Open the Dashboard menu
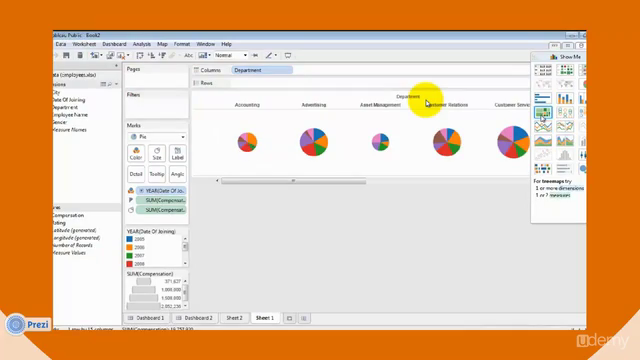Screen dimensions: 640x360 (114, 44)
